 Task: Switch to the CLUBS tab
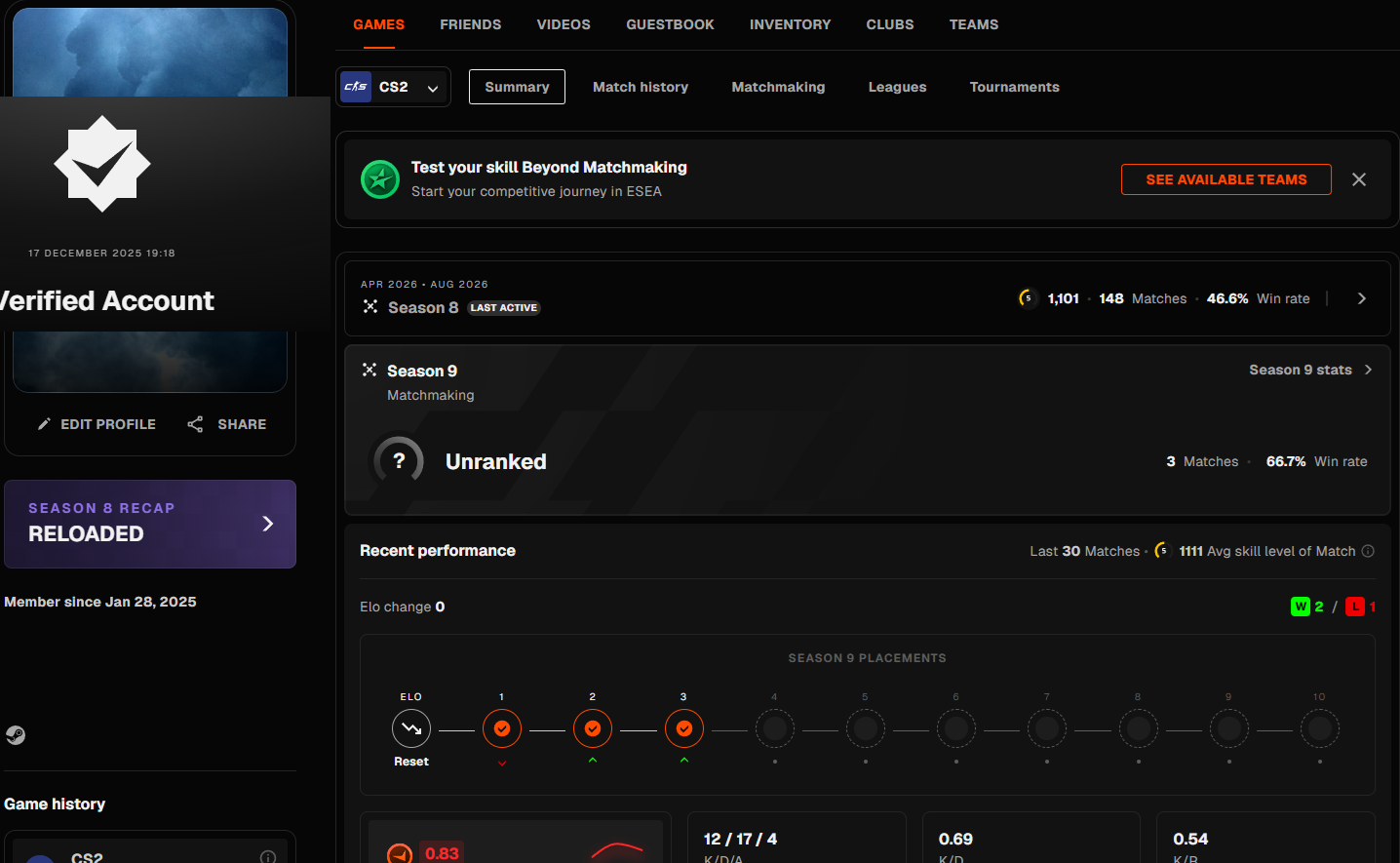tap(890, 24)
